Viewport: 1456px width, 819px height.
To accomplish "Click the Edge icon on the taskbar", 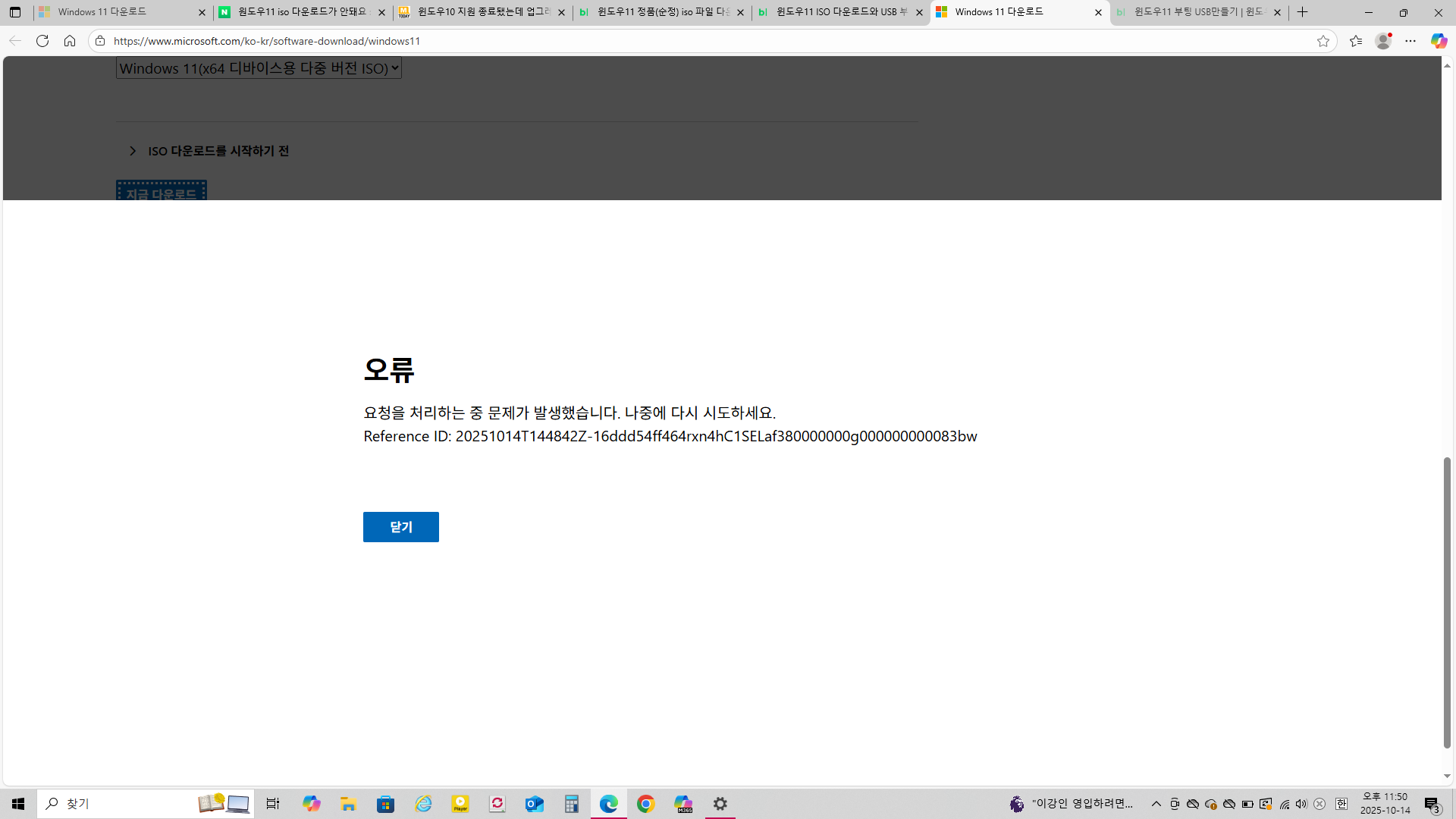I will click(609, 804).
